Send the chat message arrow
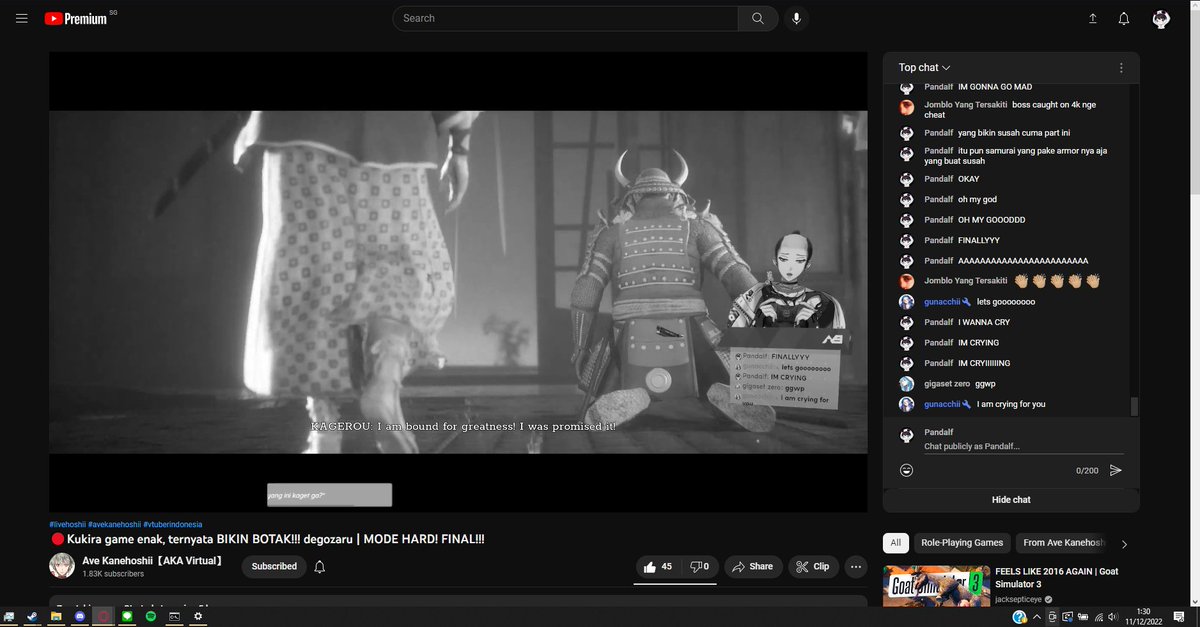 tap(1116, 470)
